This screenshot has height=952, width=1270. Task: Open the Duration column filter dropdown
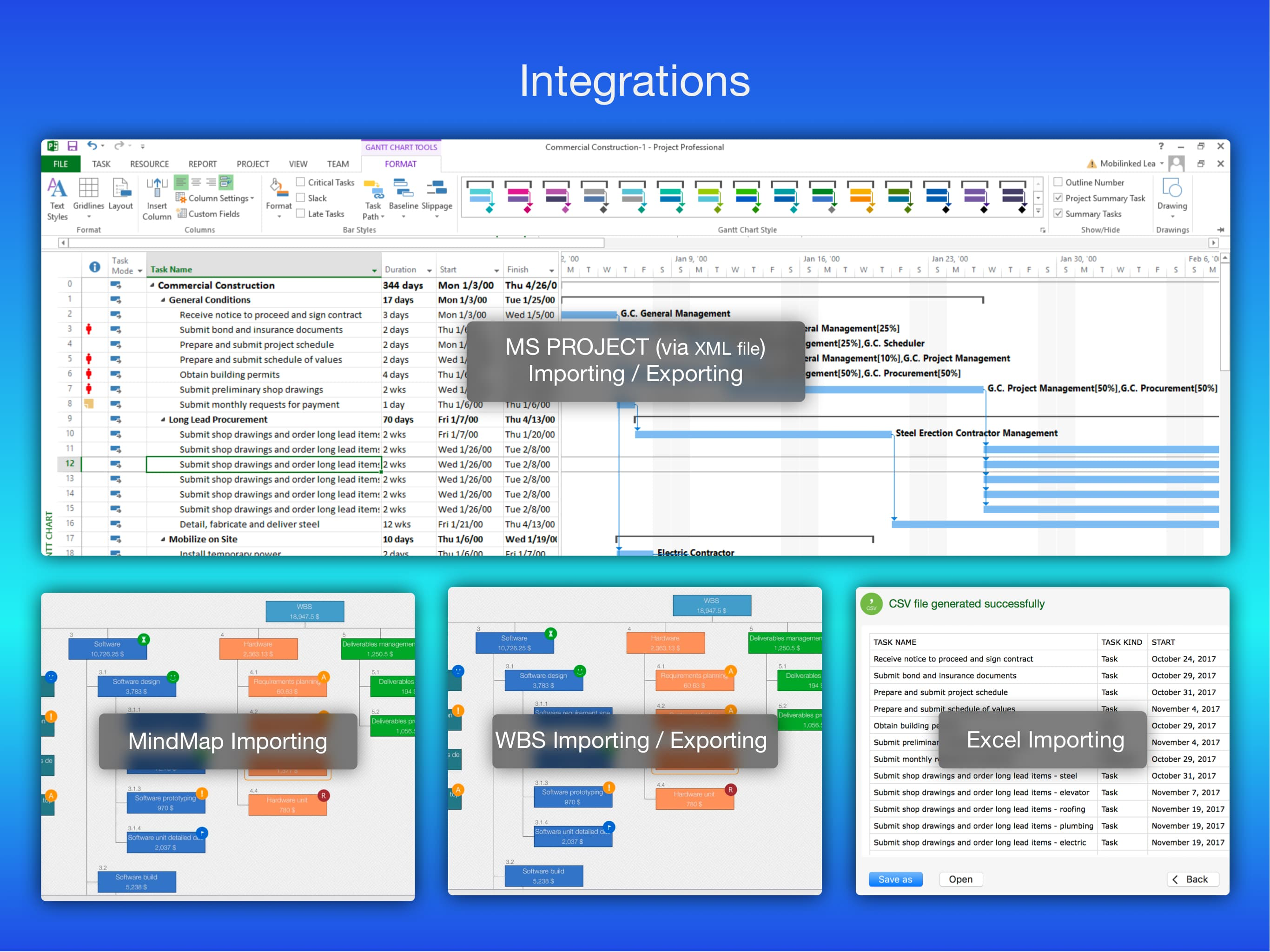tap(429, 271)
